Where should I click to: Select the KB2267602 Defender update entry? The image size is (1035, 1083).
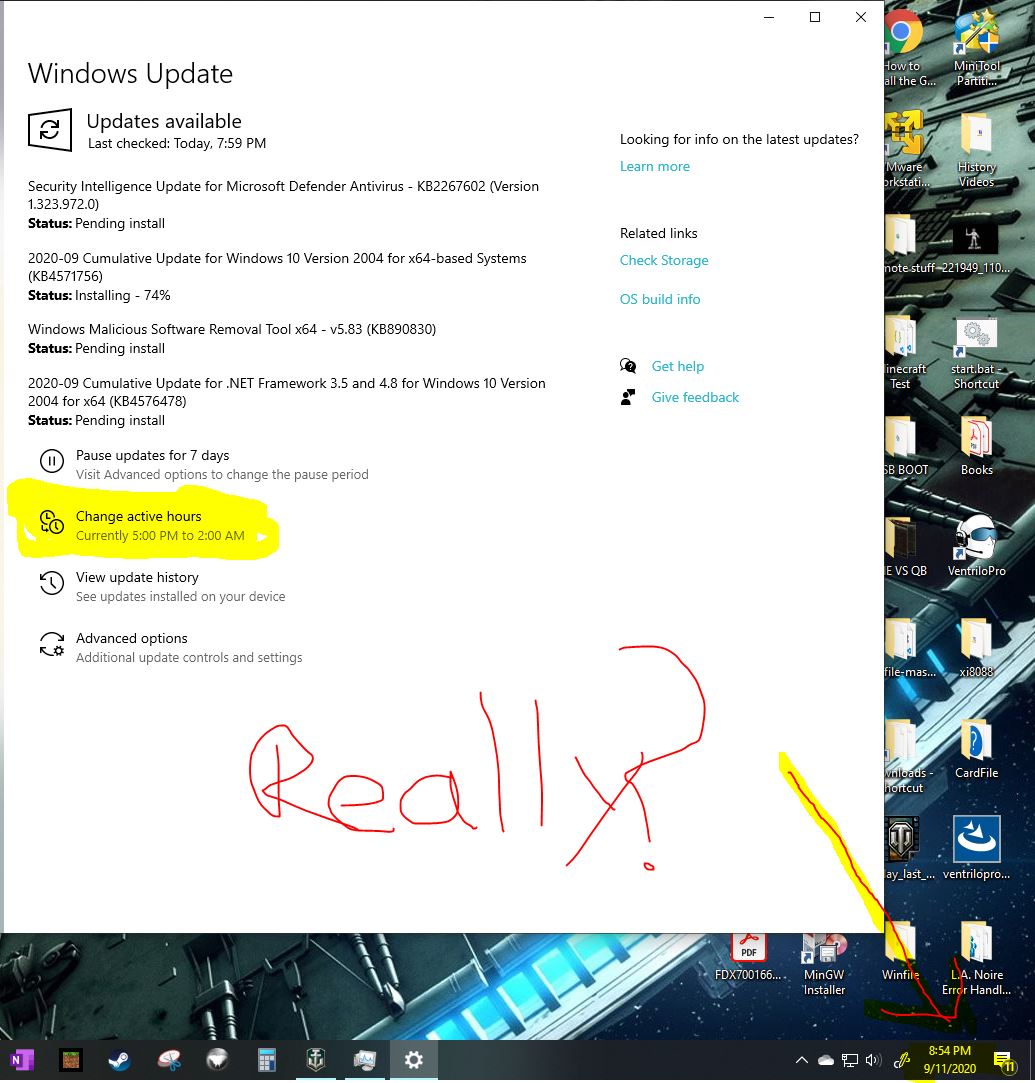(283, 204)
